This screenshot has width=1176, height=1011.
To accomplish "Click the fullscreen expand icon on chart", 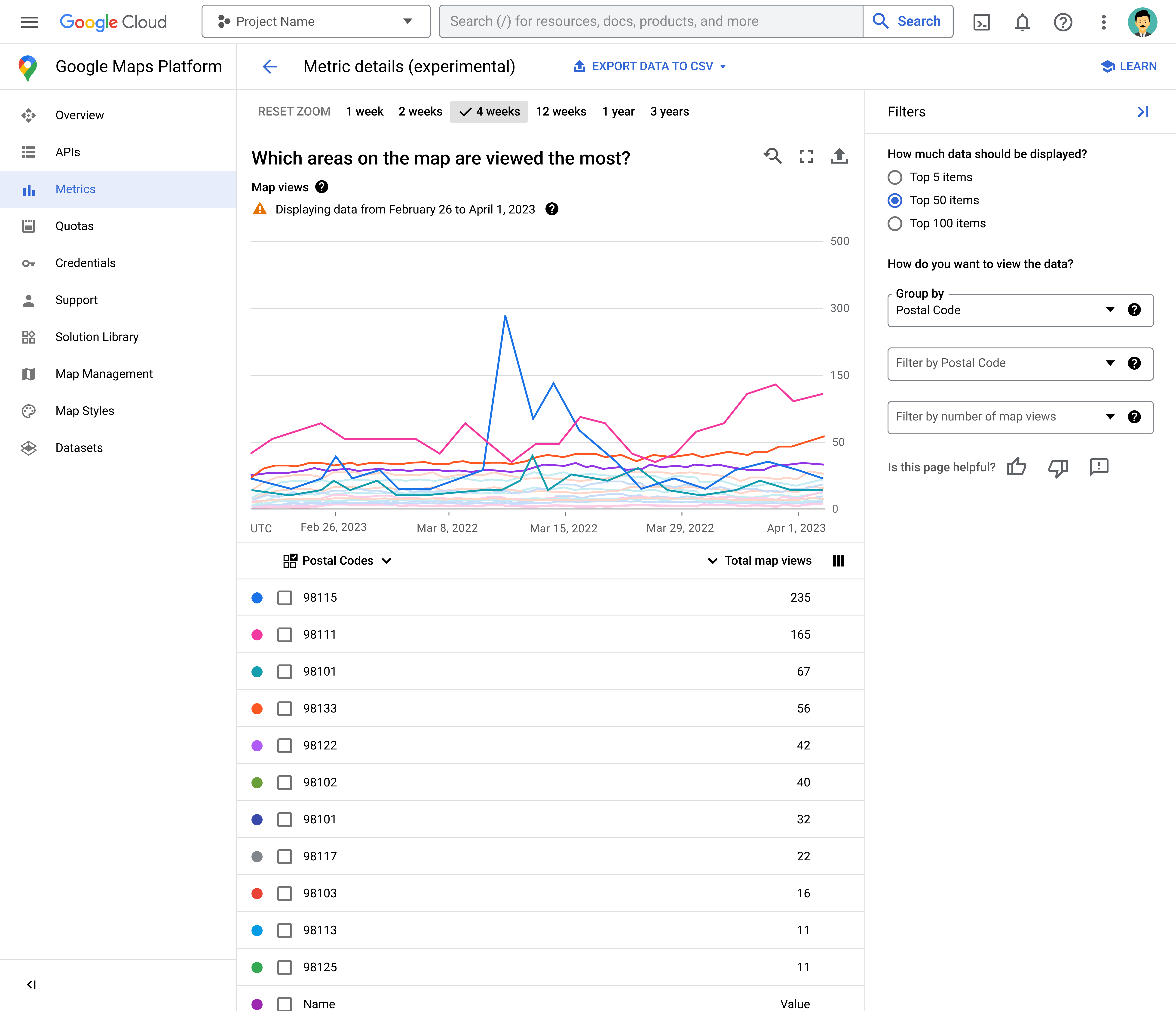I will (806, 157).
